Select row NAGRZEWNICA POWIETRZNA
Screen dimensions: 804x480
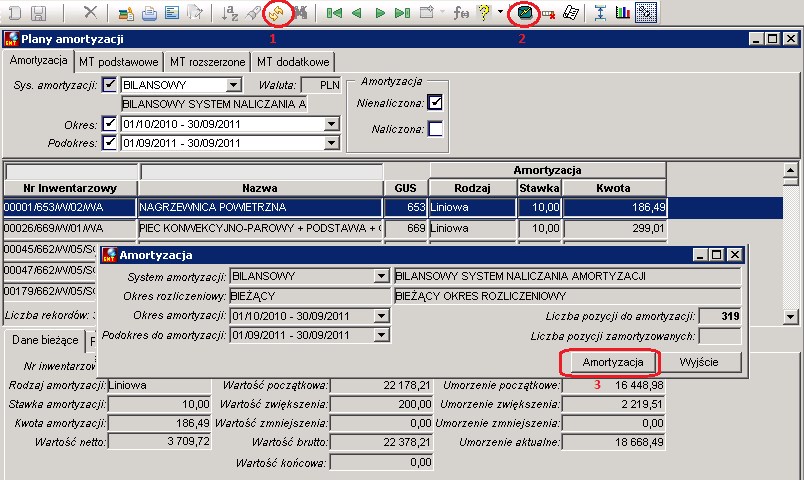(x=393, y=208)
